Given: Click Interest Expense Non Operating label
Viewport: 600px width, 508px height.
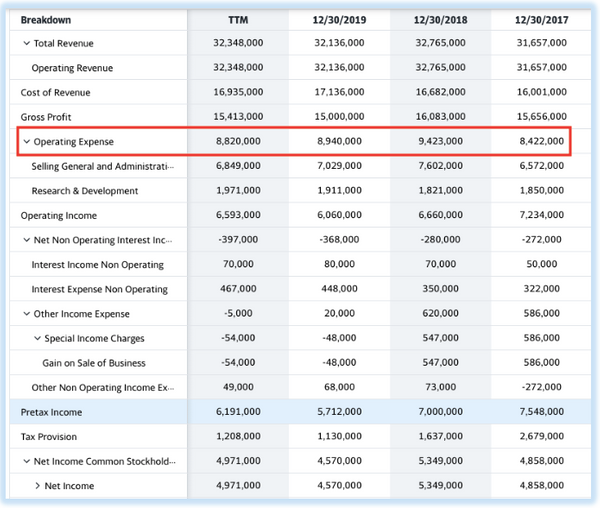Looking at the screenshot, I should coord(99,289).
